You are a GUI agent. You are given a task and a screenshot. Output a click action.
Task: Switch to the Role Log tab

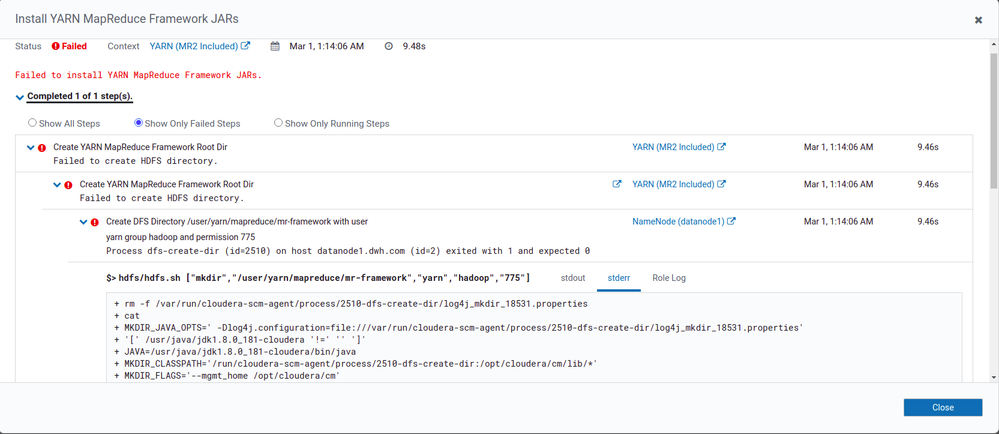tap(669, 278)
